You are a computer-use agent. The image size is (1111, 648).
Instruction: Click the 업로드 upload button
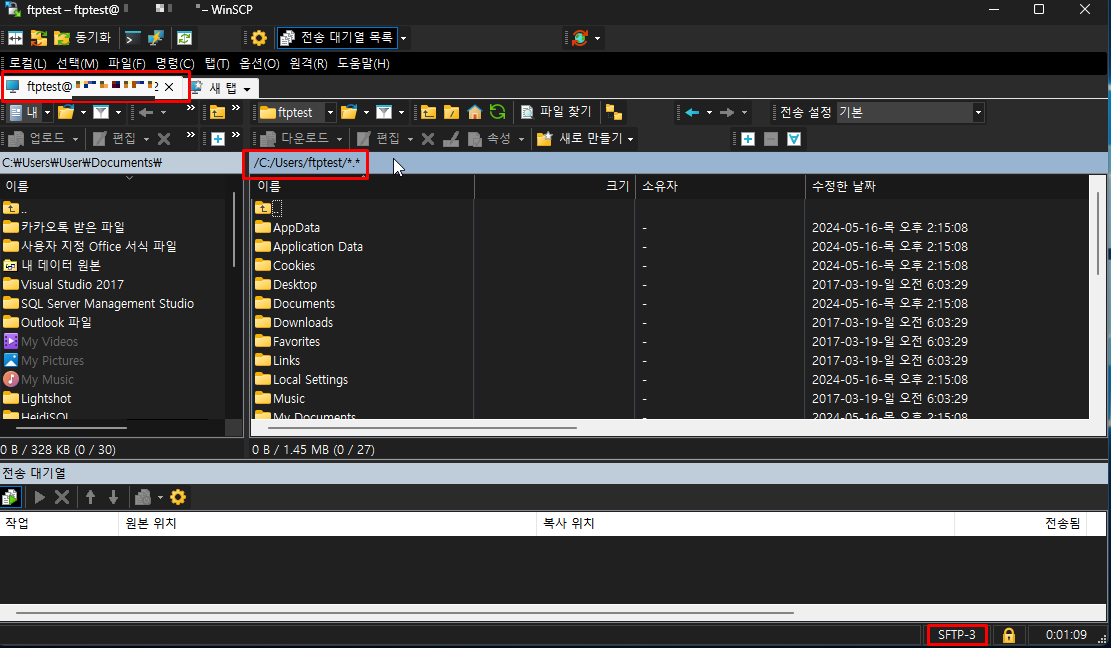pyautogui.click(x=38, y=139)
